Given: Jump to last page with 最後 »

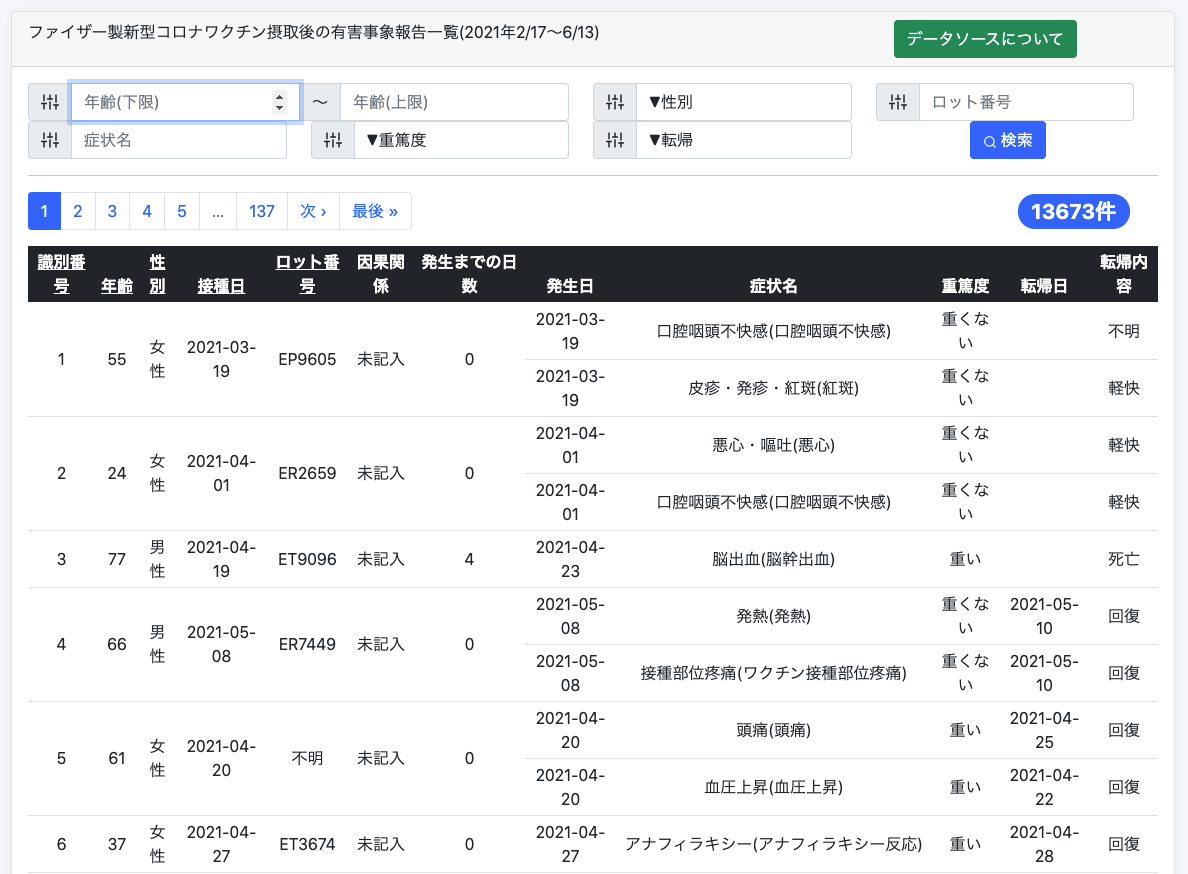Looking at the screenshot, I should click(375, 211).
